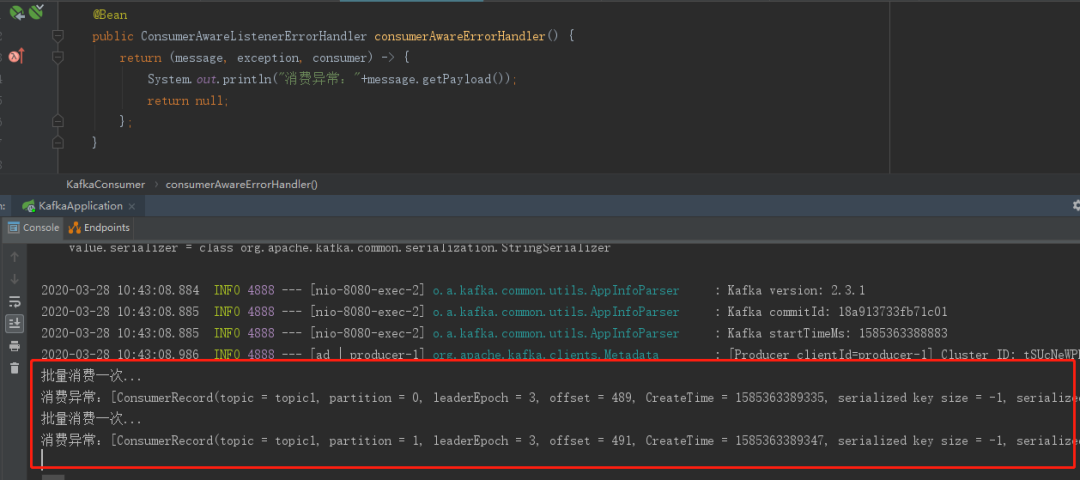Switch to the Console tab

34,228
